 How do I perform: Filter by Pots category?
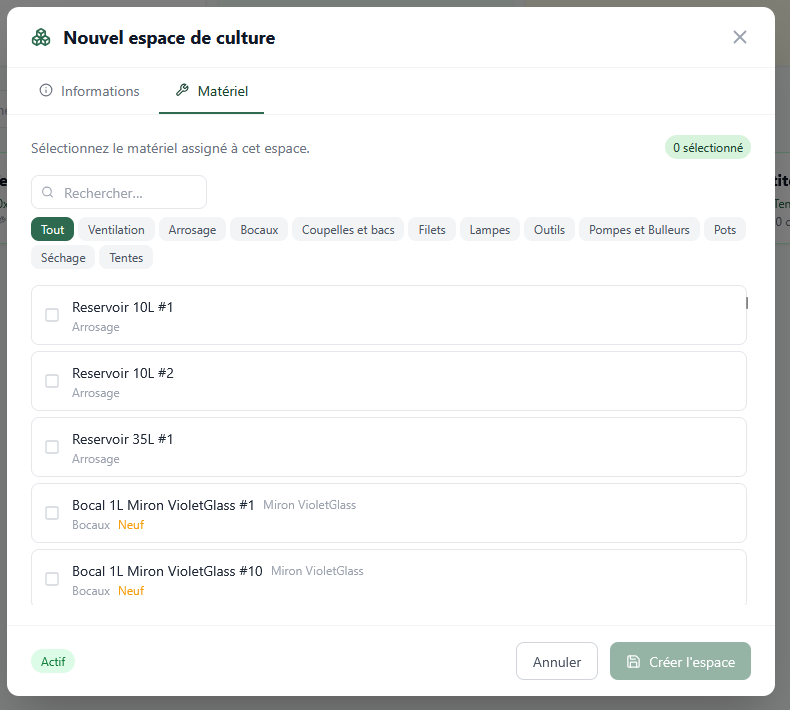tap(725, 229)
